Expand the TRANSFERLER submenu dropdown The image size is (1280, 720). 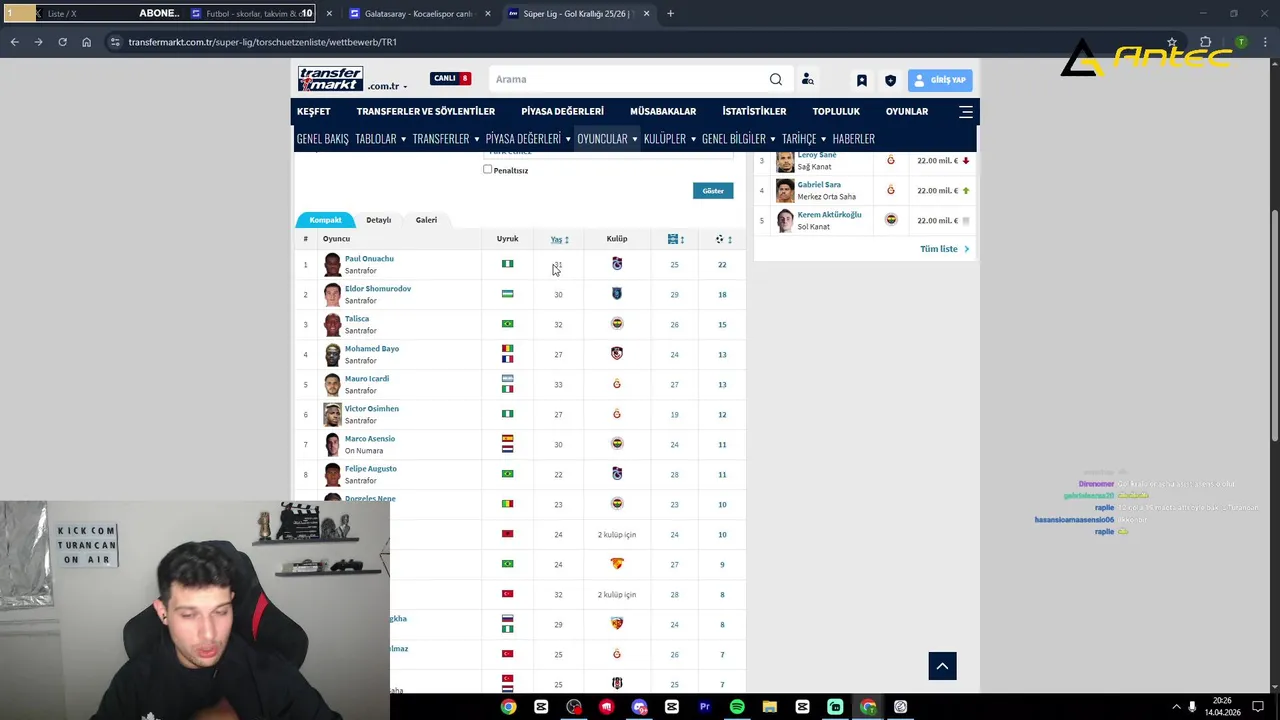[446, 139]
